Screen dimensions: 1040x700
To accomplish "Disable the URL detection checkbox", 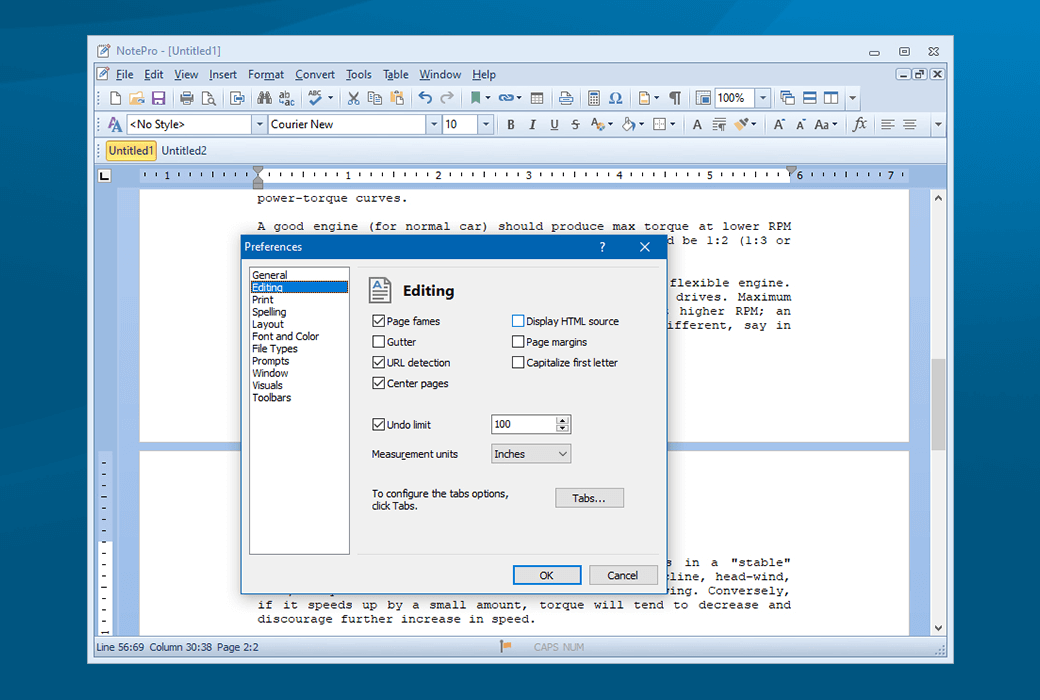I will click(x=379, y=362).
